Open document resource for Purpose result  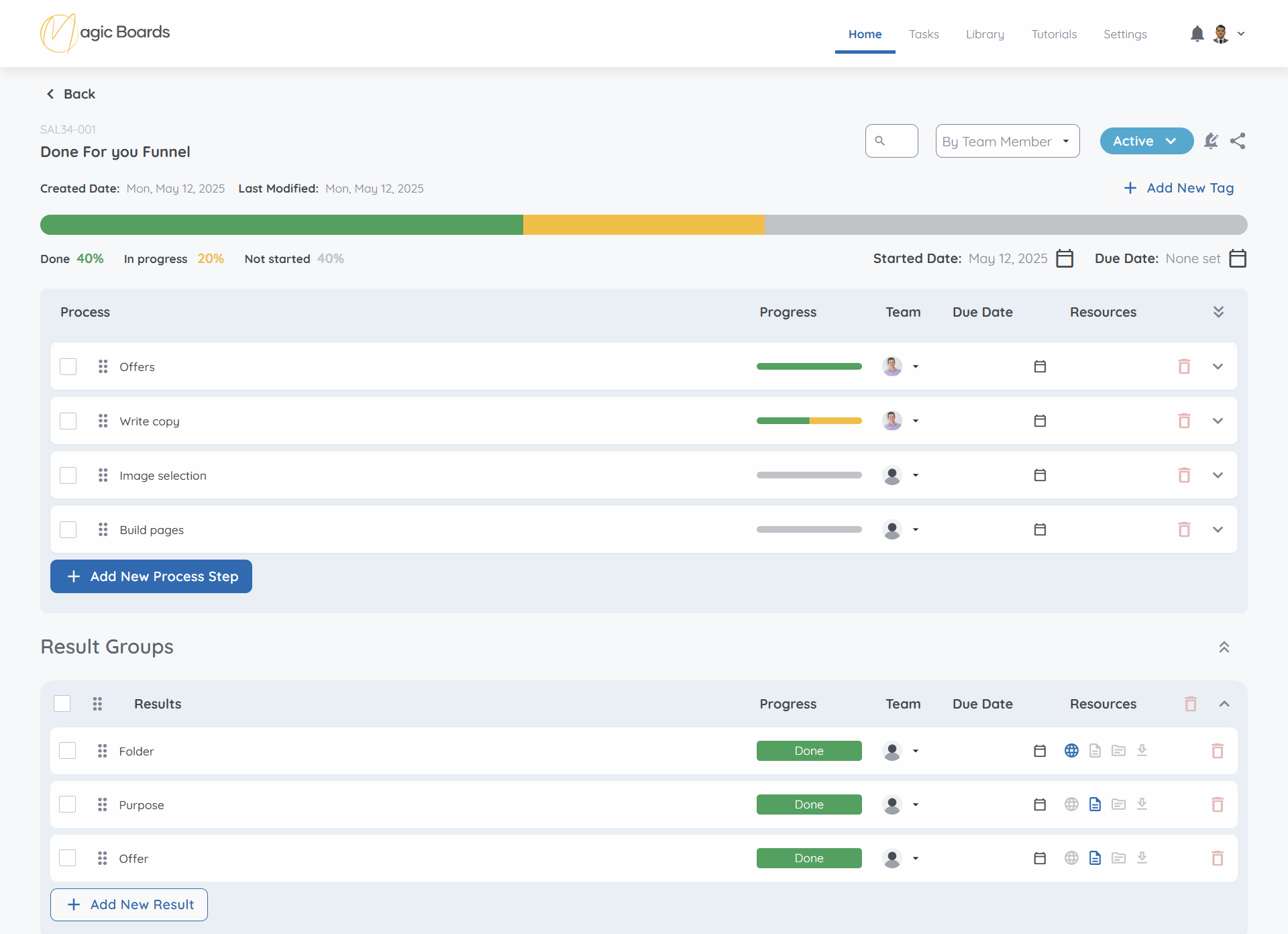point(1095,805)
